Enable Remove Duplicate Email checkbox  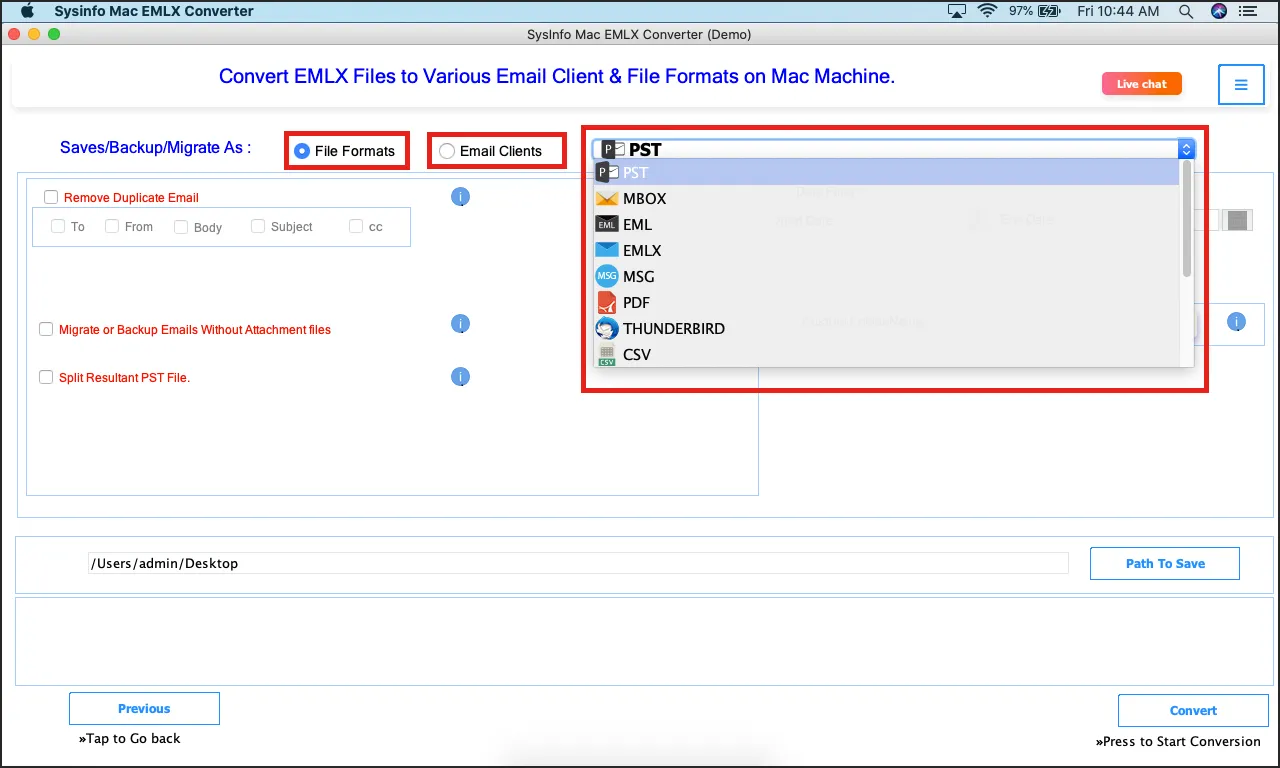[51, 197]
